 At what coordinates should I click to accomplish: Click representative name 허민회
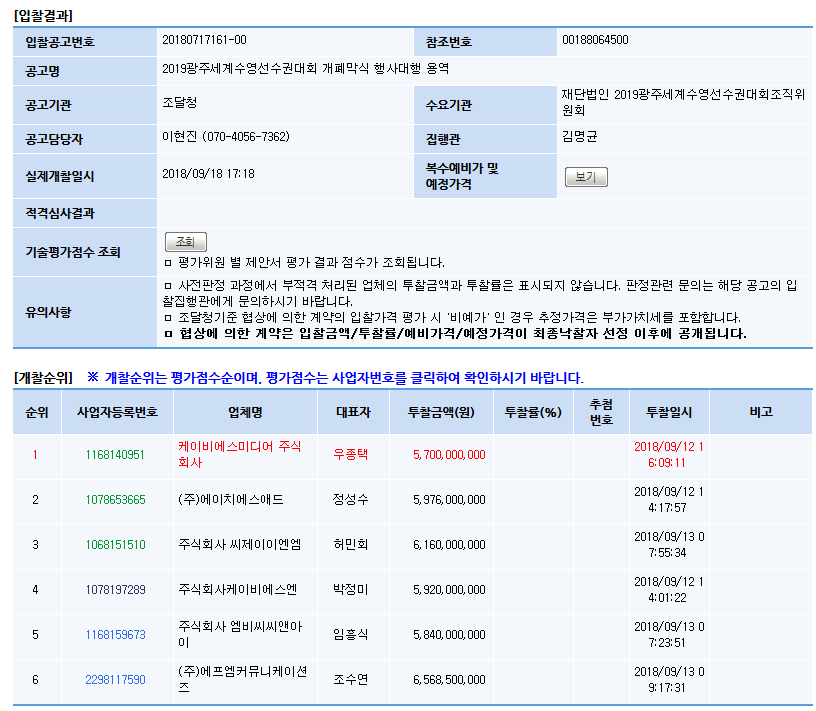[351, 545]
